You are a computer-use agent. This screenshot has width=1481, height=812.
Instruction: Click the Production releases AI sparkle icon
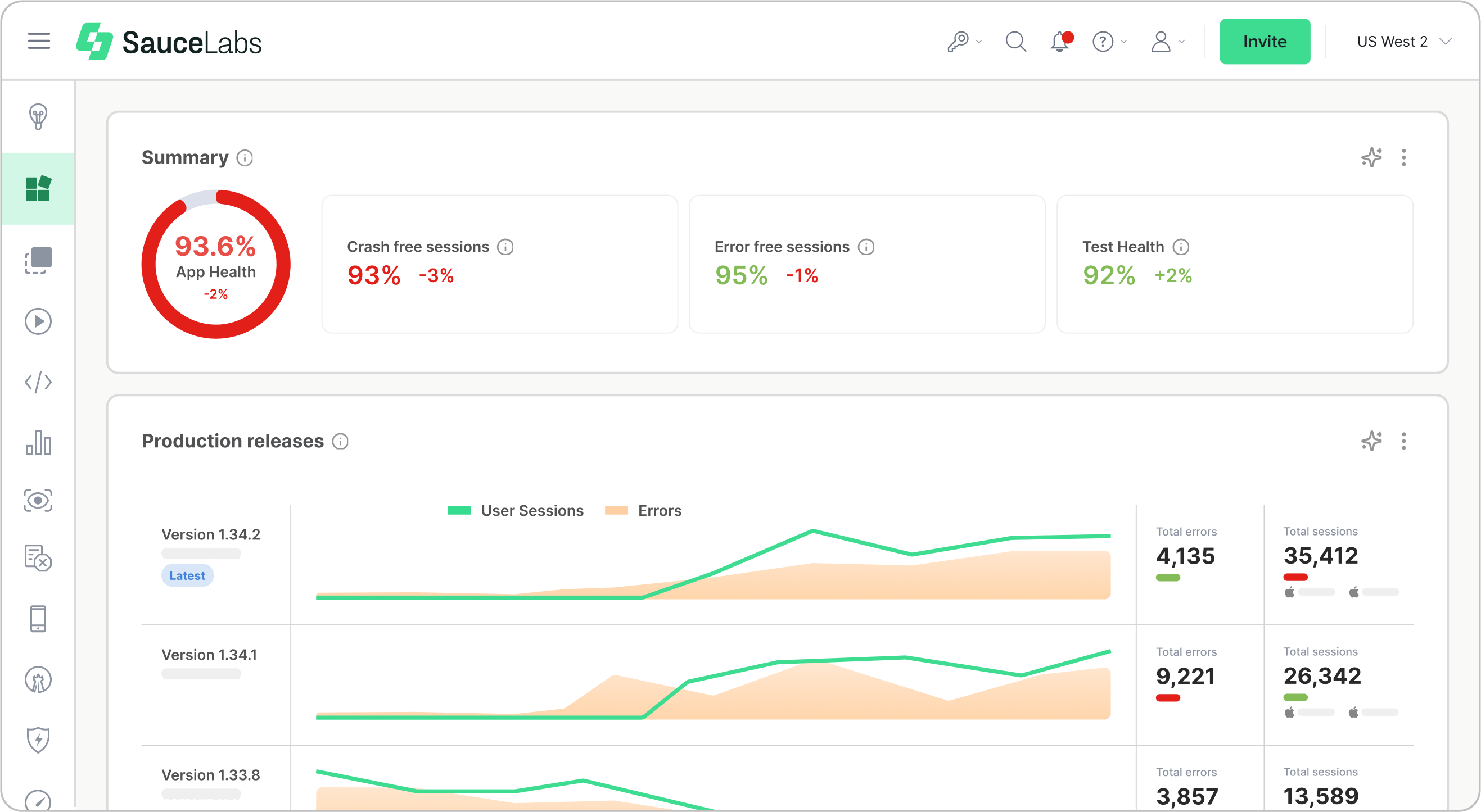pyautogui.click(x=1371, y=440)
